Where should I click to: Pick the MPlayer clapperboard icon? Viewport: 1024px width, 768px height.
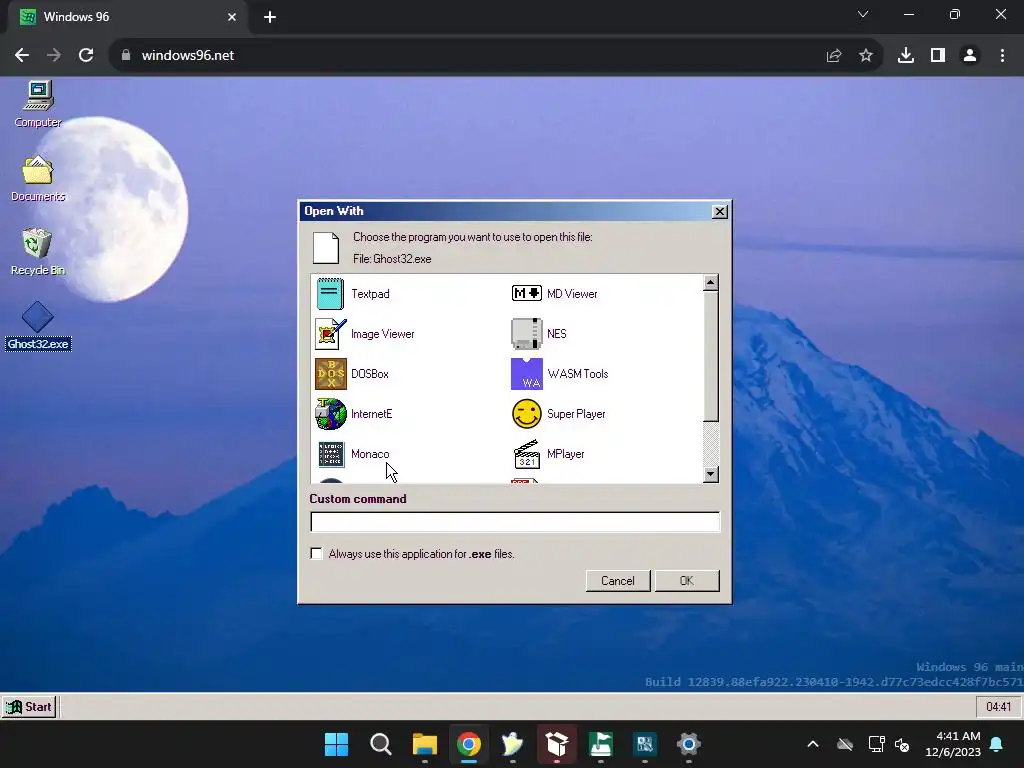coord(526,454)
